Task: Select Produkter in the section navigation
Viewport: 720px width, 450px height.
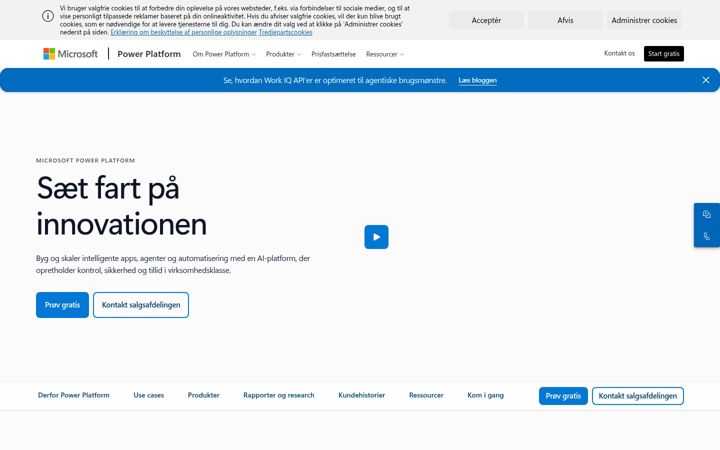Action: click(x=203, y=395)
